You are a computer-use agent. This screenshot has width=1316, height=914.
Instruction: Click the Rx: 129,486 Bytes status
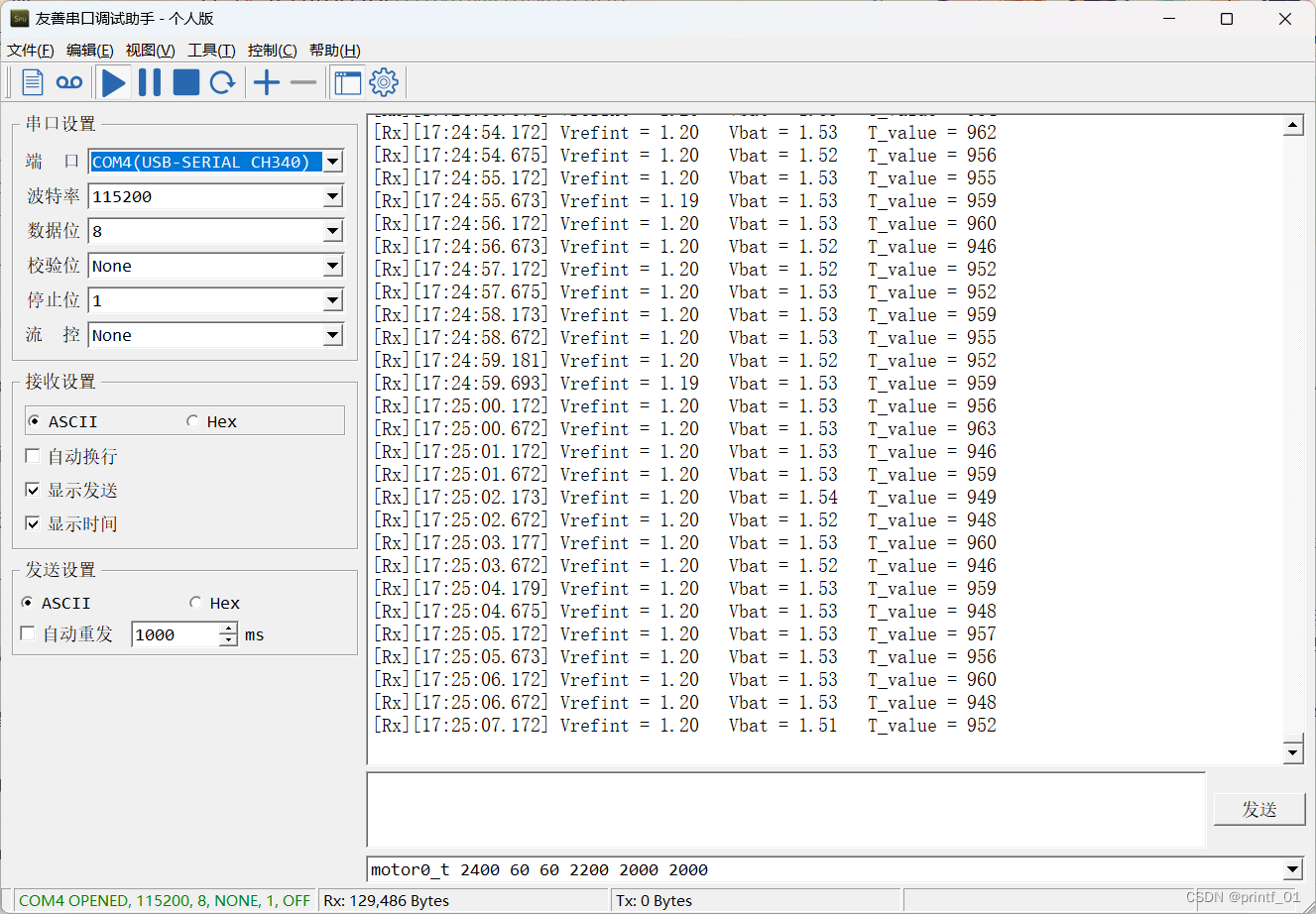click(x=387, y=900)
